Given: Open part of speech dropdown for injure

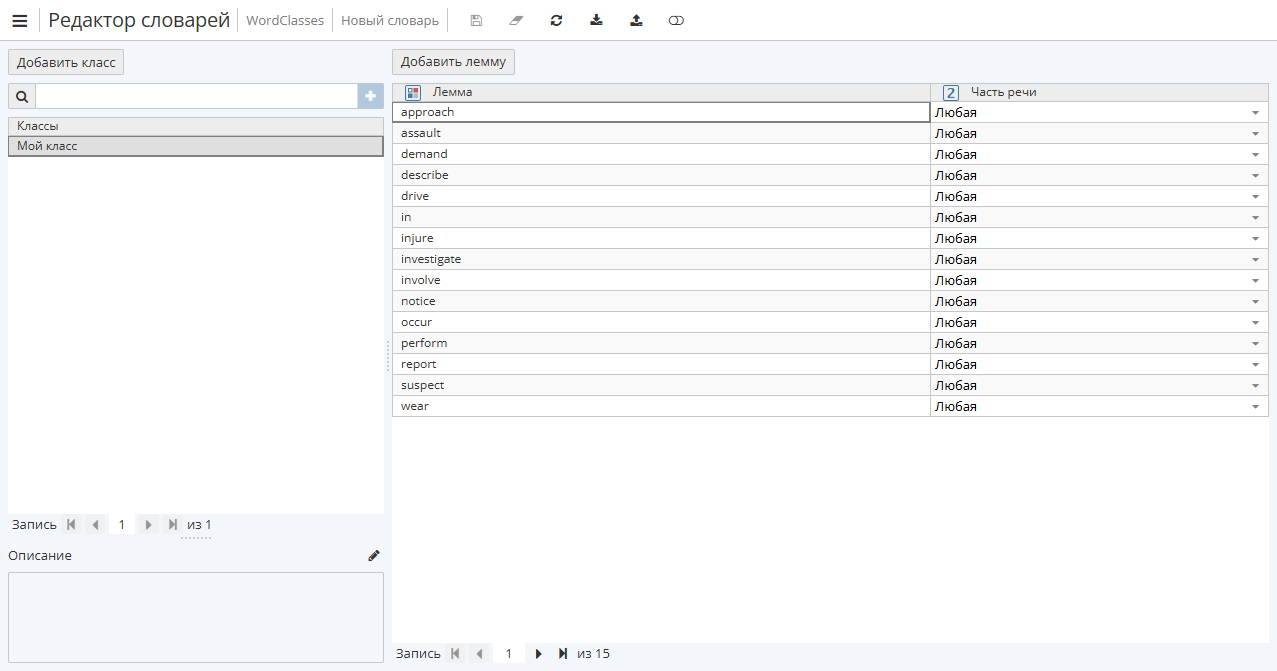Looking at the screenshot, I should click(1255, 239).
